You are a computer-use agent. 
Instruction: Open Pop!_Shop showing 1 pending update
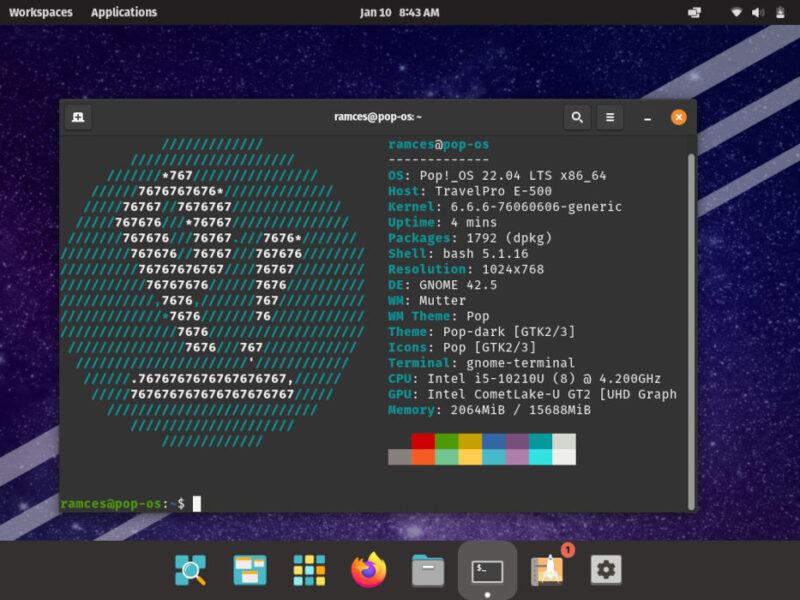coord(546,570)
